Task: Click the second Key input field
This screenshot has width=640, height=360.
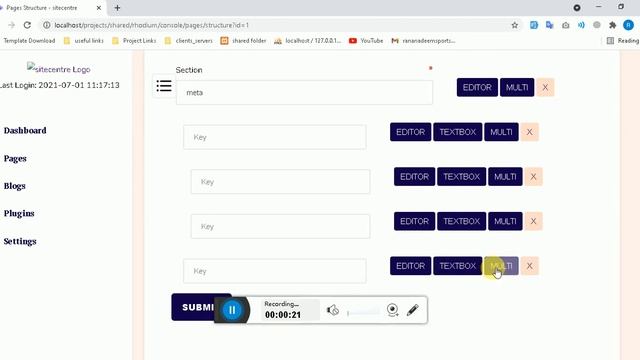Action: (280, 182)
